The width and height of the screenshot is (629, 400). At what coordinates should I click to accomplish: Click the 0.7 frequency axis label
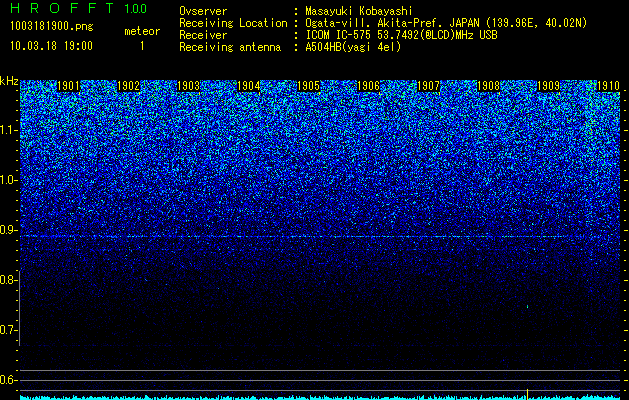pos(8,330)
